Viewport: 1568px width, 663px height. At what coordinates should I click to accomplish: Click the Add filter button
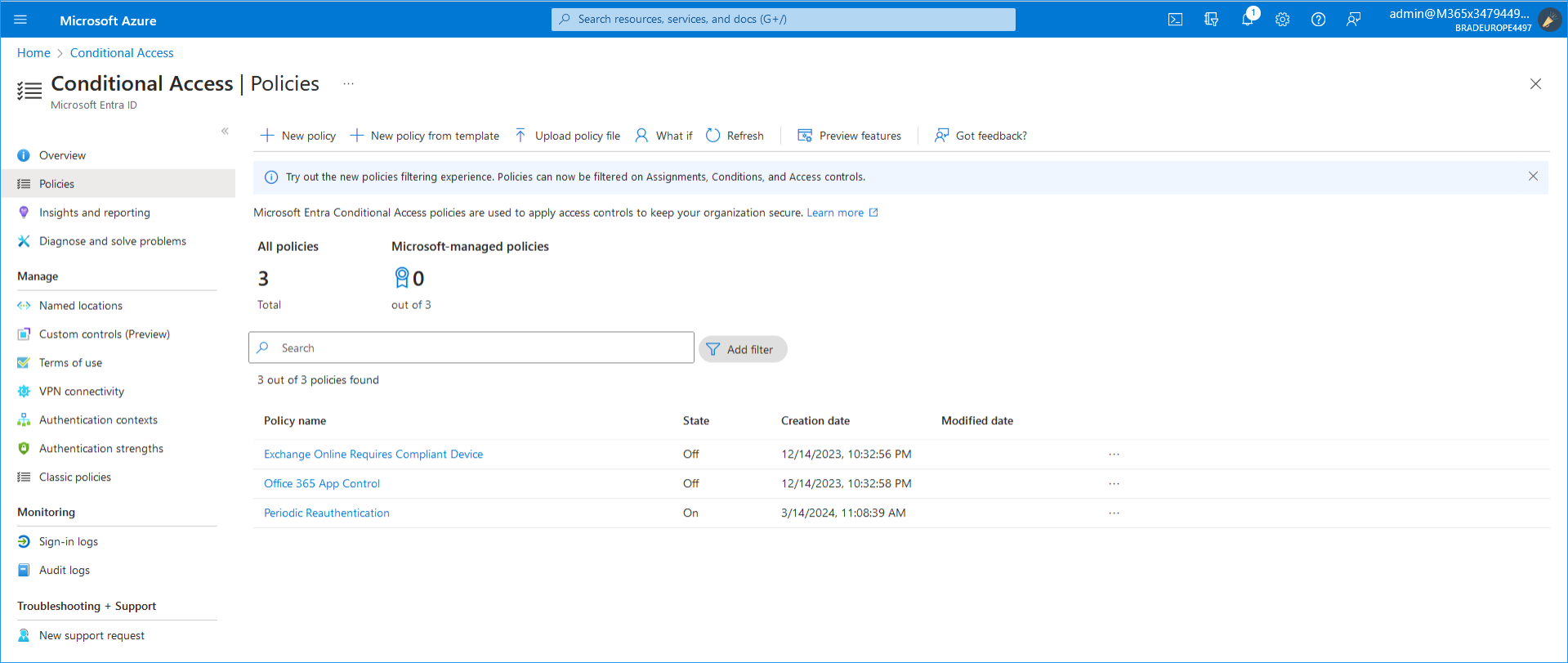coord(742,349)
